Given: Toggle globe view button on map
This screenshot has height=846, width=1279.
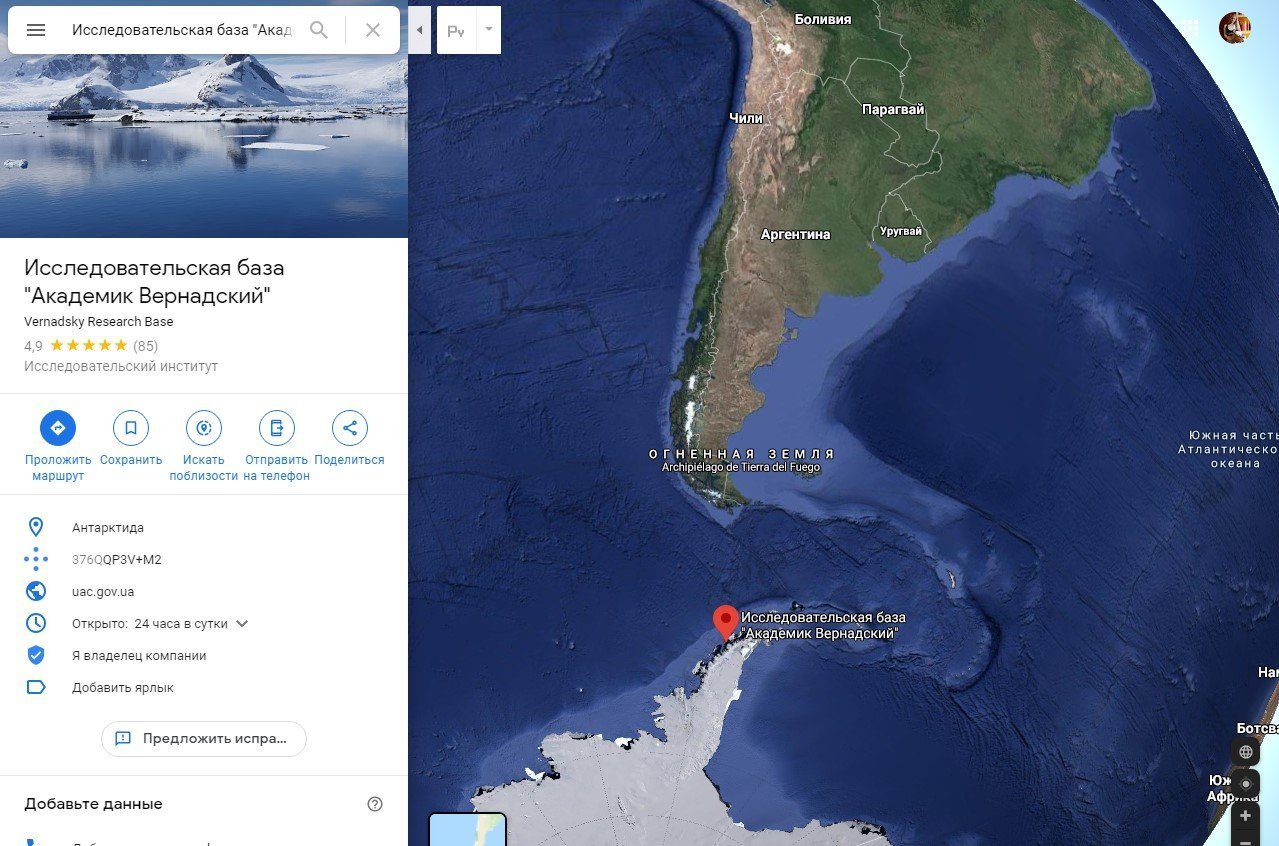Looking at the screenshot, I should 1246,752.
